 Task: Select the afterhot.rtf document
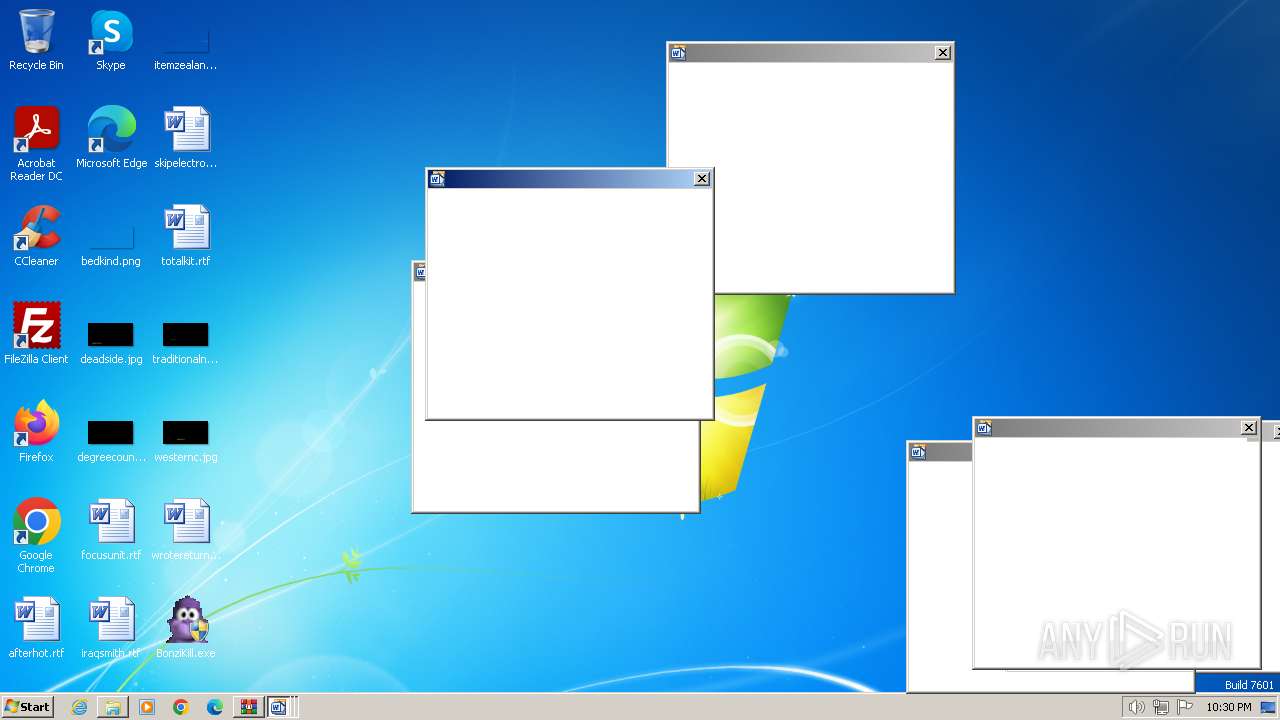click(x=36, y=628)
